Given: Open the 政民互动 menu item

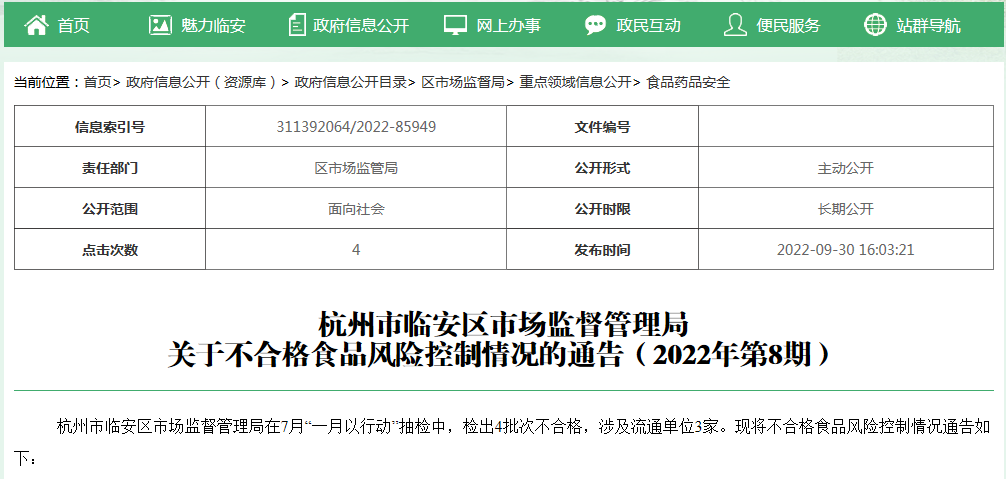Looking at the screenshot, I should [x=648, y=26].
